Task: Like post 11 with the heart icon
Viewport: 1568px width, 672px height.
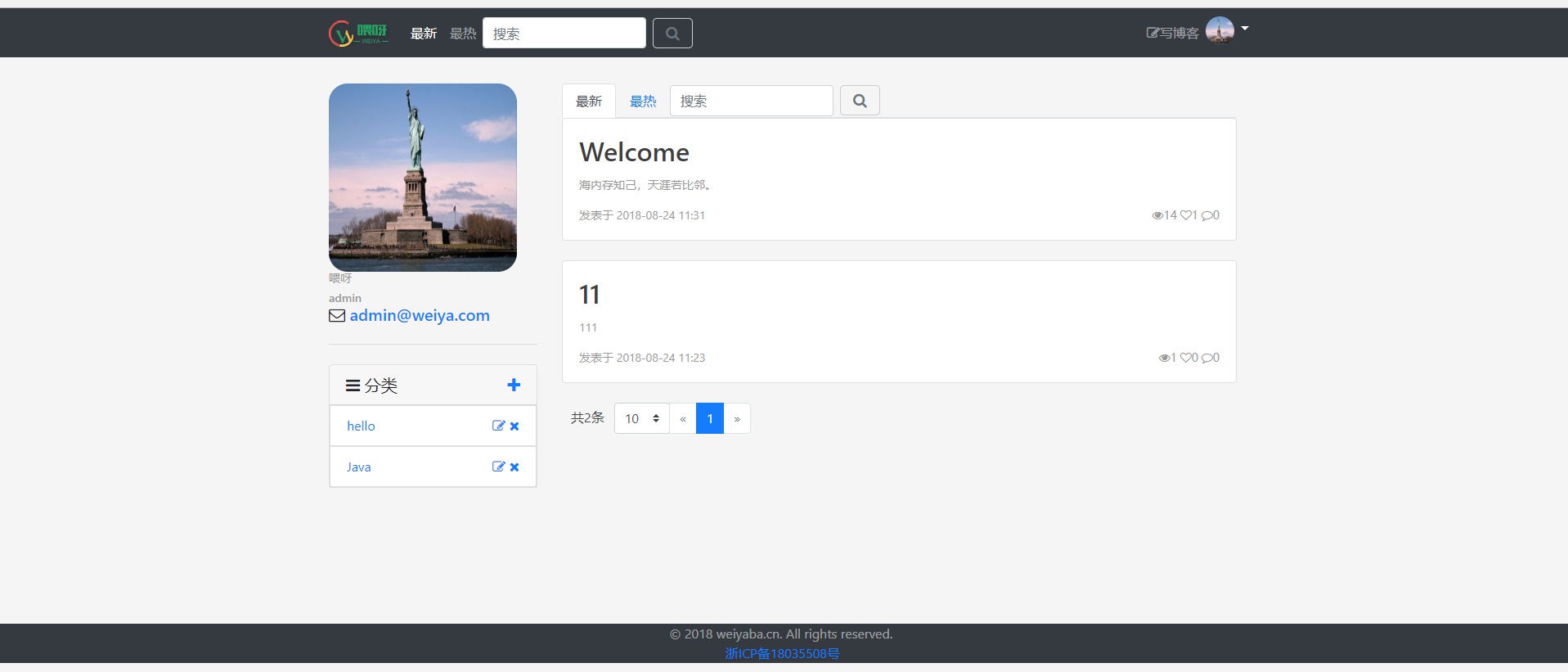Action: tap(1185, 358)
